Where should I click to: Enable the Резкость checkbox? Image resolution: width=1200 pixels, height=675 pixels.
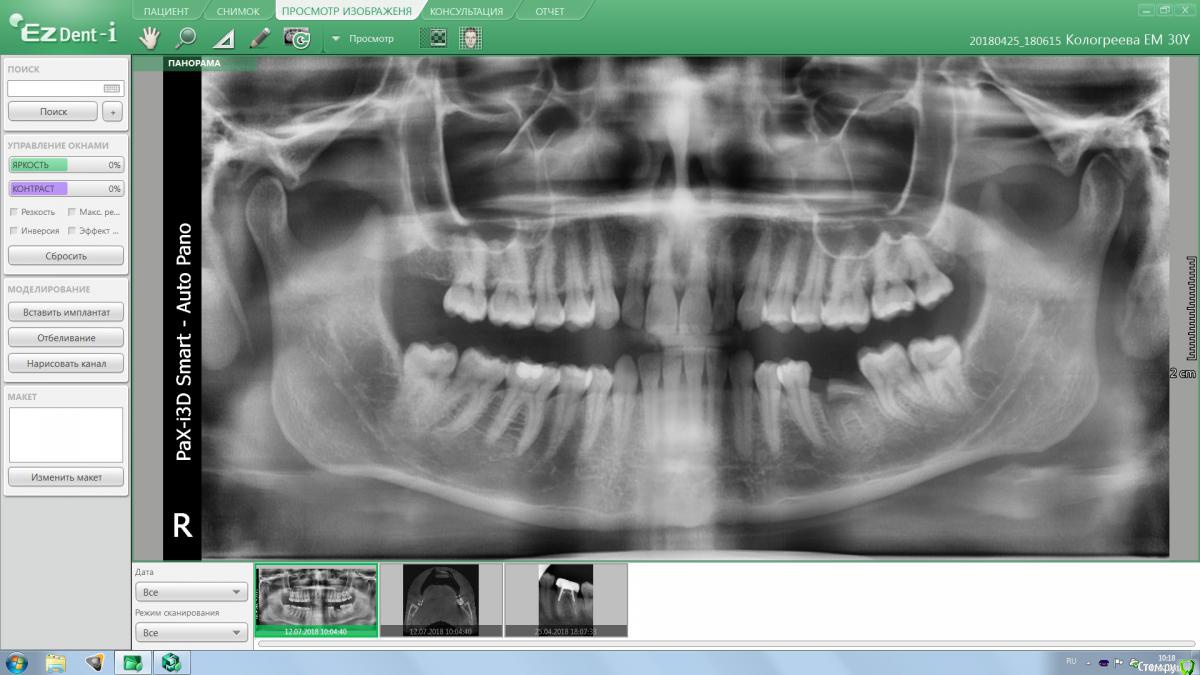click(13, 212)
